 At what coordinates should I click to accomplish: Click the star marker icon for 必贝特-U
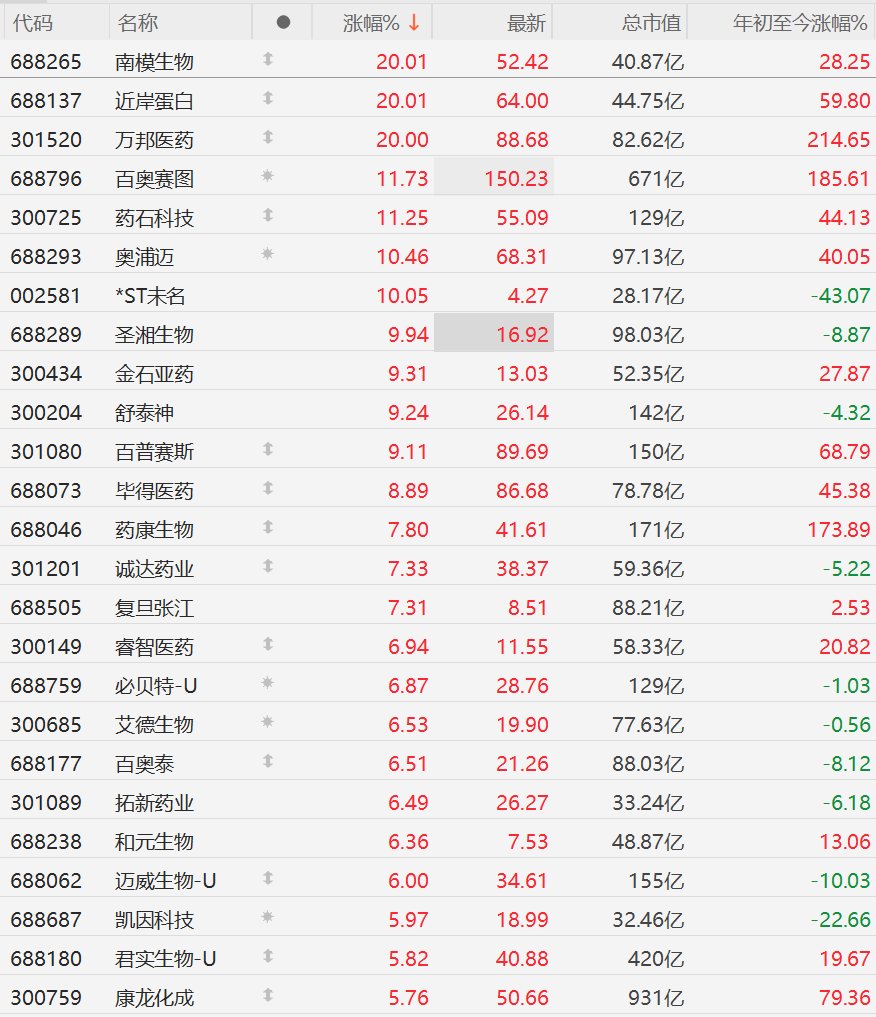(x=267, y=683)
